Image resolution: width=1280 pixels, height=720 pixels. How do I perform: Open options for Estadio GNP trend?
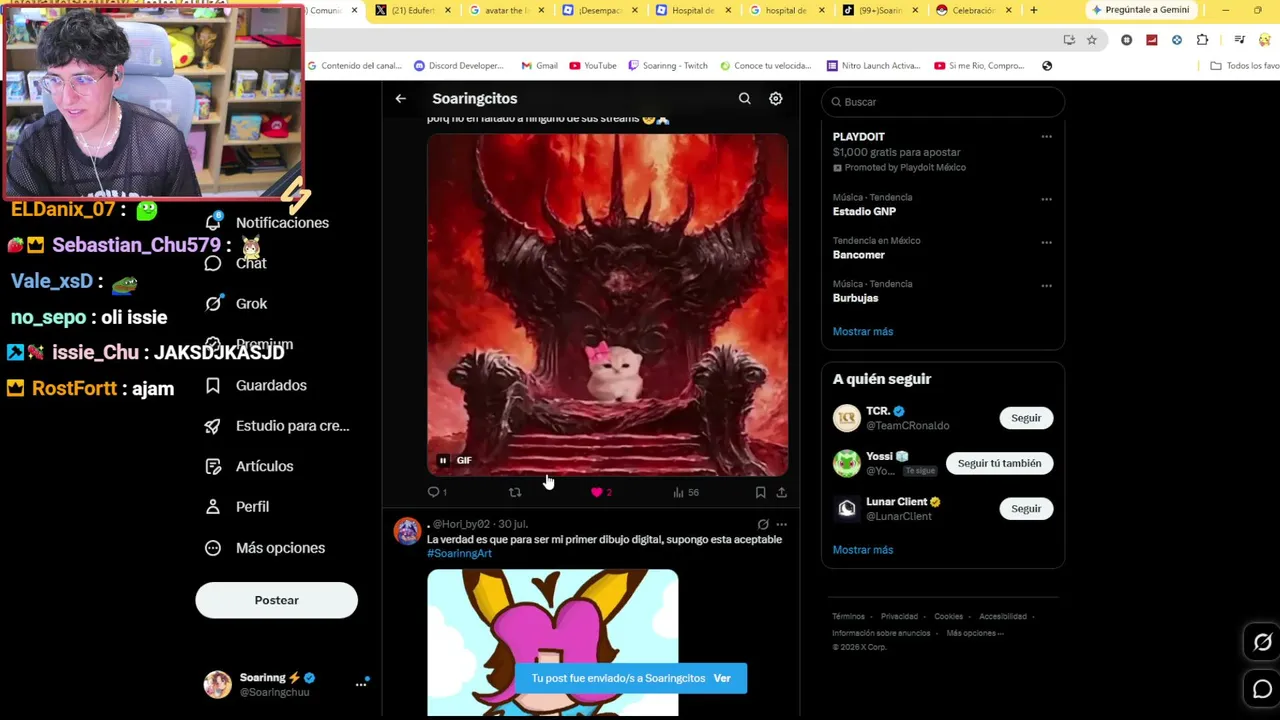pyautogui.click(x=1046, y=199)
